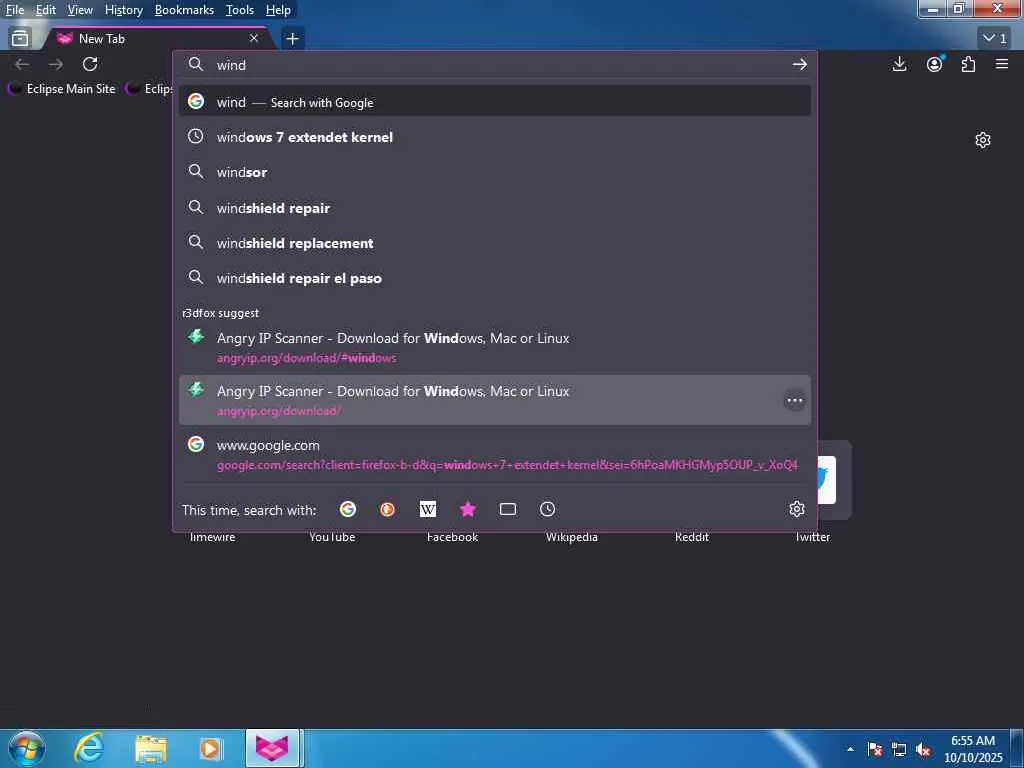
Task: Search this time with Wikipedia icon
Action: (428, 509)
